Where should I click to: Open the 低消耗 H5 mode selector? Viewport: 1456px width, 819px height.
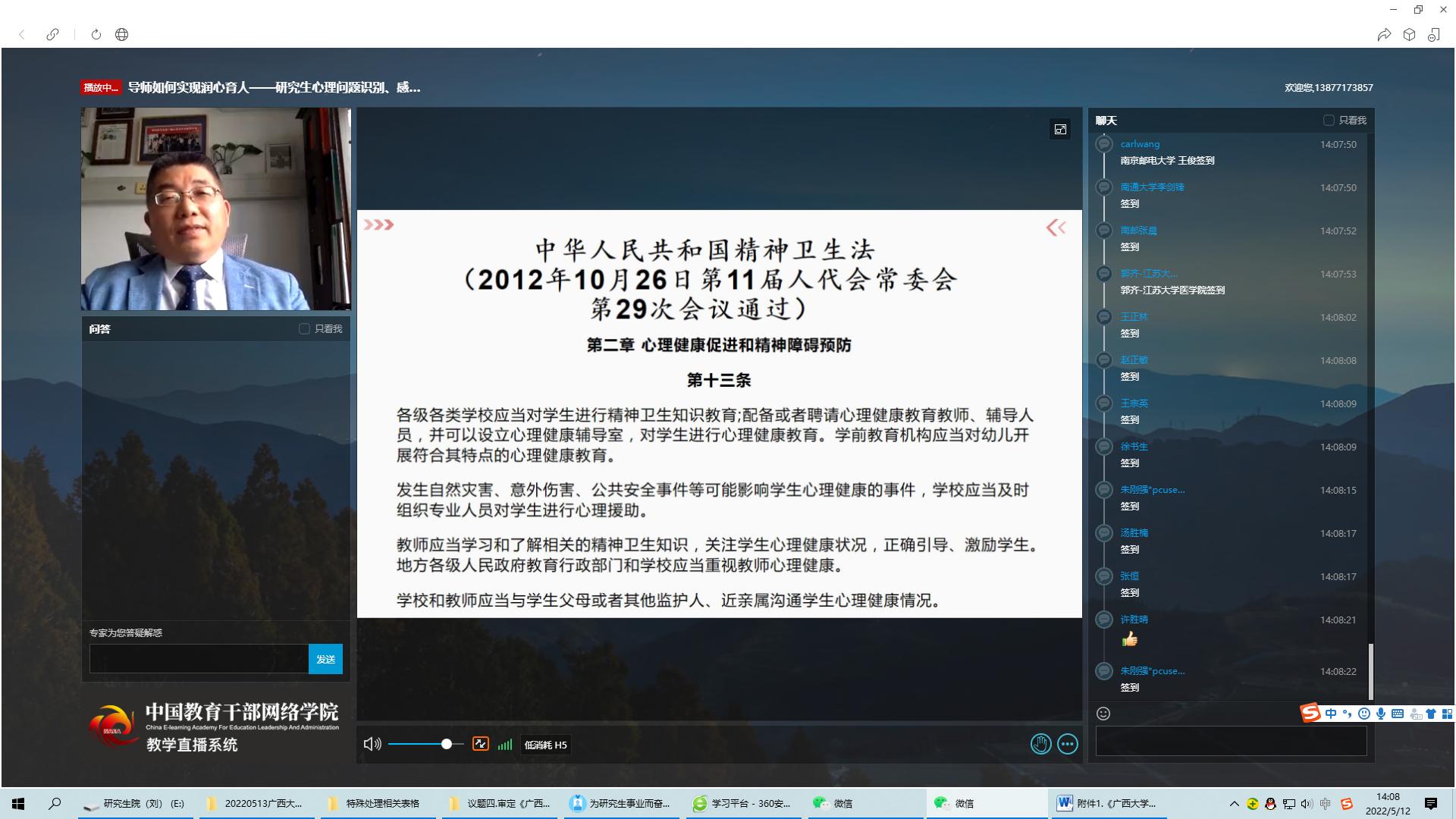pyautogui.click(x=545, y=745)
